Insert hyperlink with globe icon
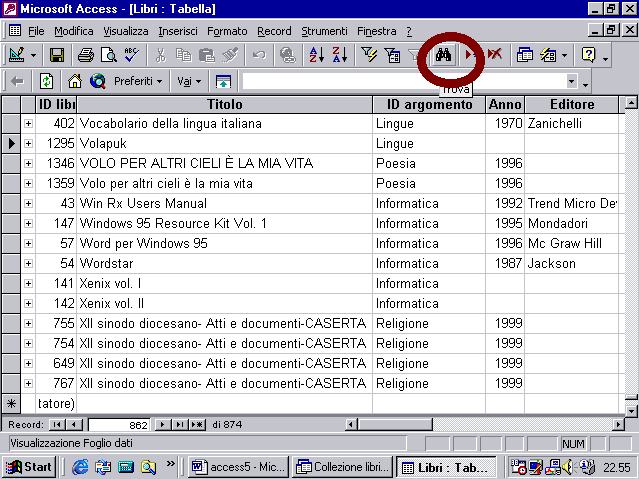This screenshot has width=639, height=479. click(x=288, y=55)
